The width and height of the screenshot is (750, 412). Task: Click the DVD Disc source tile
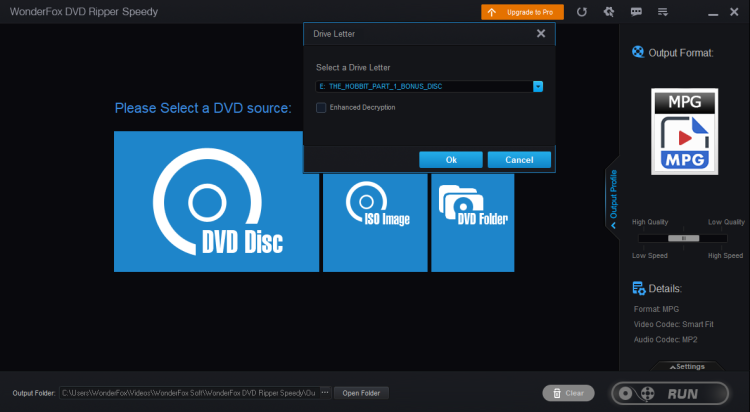click(x=216, y=201)
